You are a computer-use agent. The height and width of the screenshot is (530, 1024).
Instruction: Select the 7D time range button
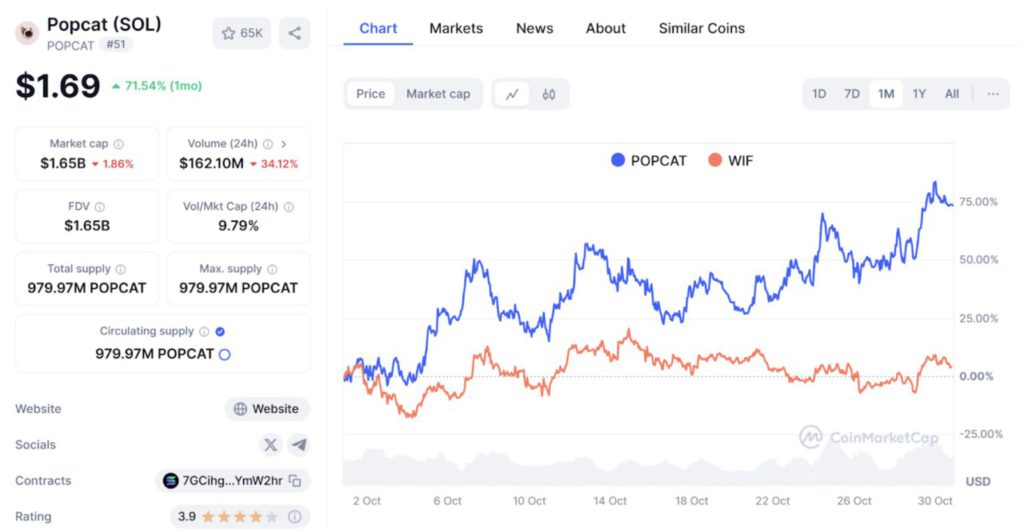pos(852,94)
